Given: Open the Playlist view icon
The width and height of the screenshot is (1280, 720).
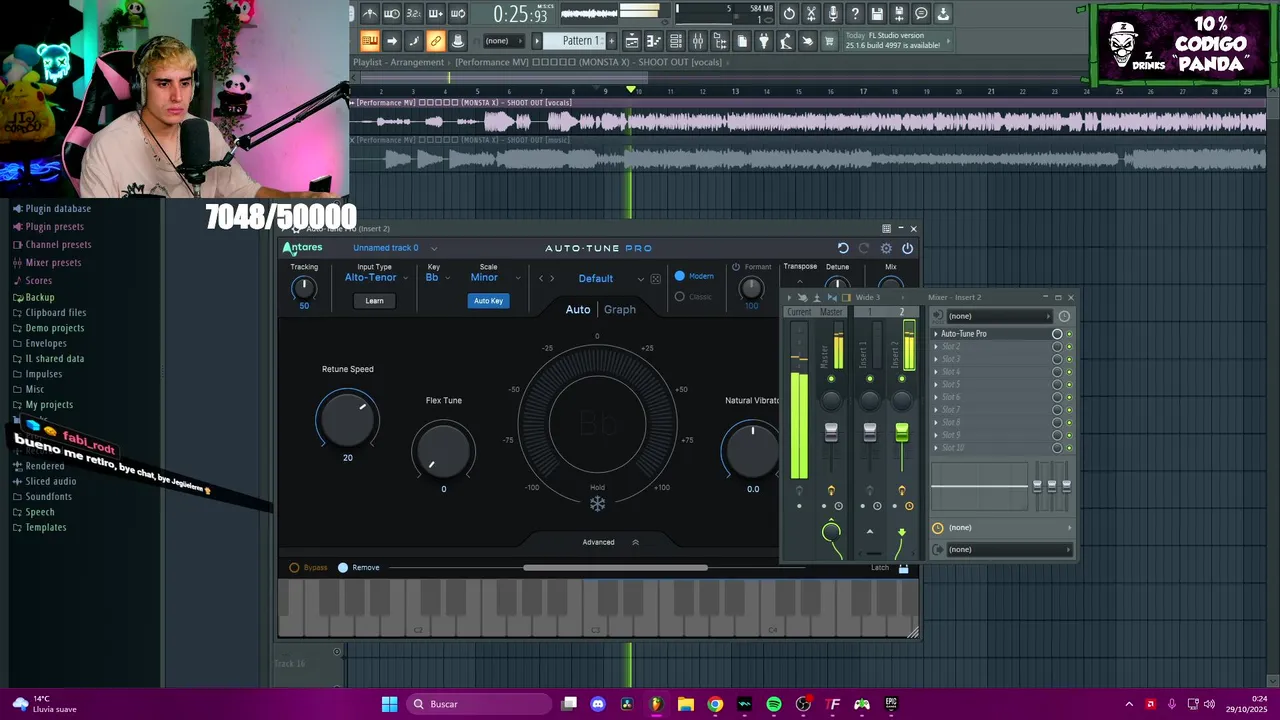Looking at the screenshot, I should pyautogui.click(x=632, y=41).
